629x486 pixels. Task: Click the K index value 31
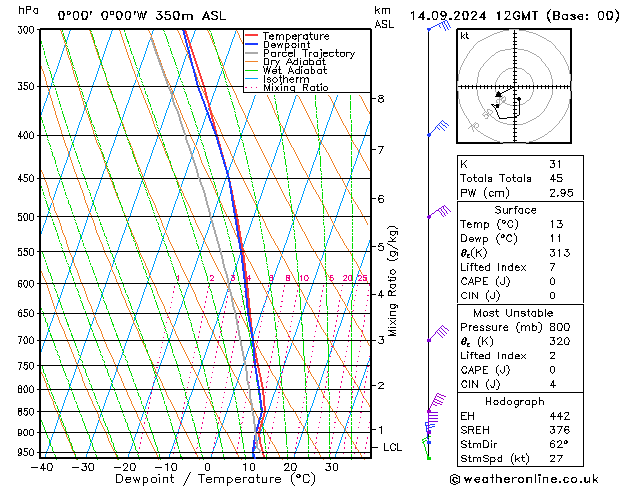[x=556, y=164]
